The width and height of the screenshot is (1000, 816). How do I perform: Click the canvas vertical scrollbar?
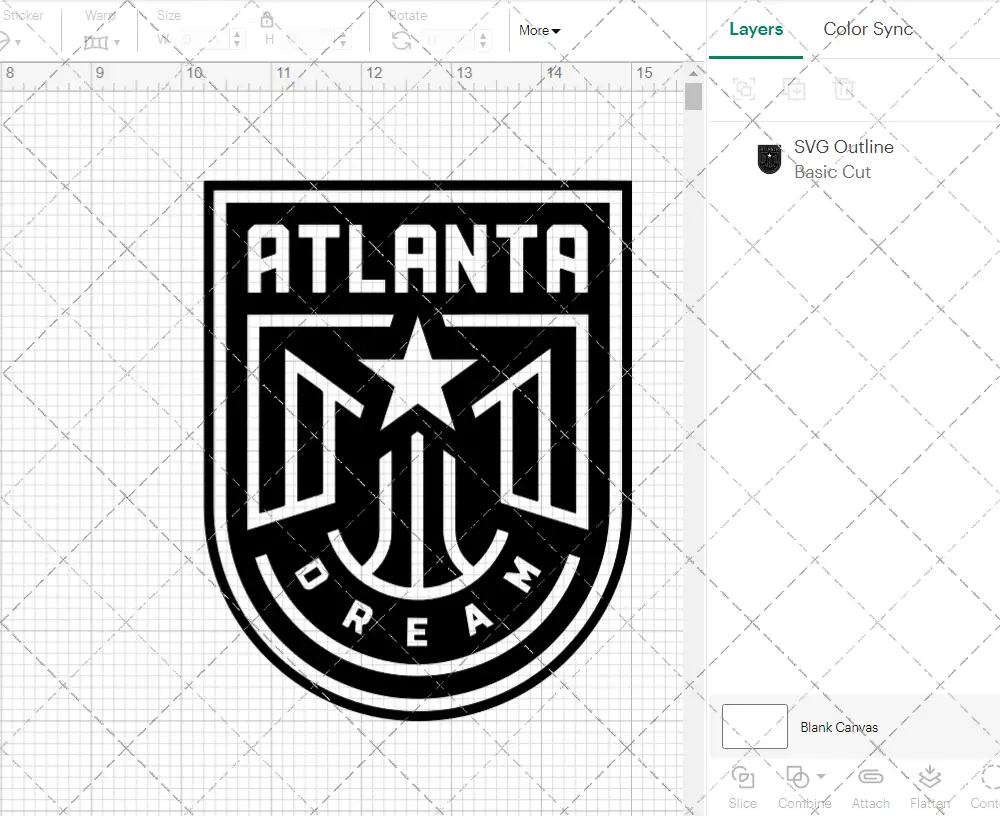pos(692,95)
